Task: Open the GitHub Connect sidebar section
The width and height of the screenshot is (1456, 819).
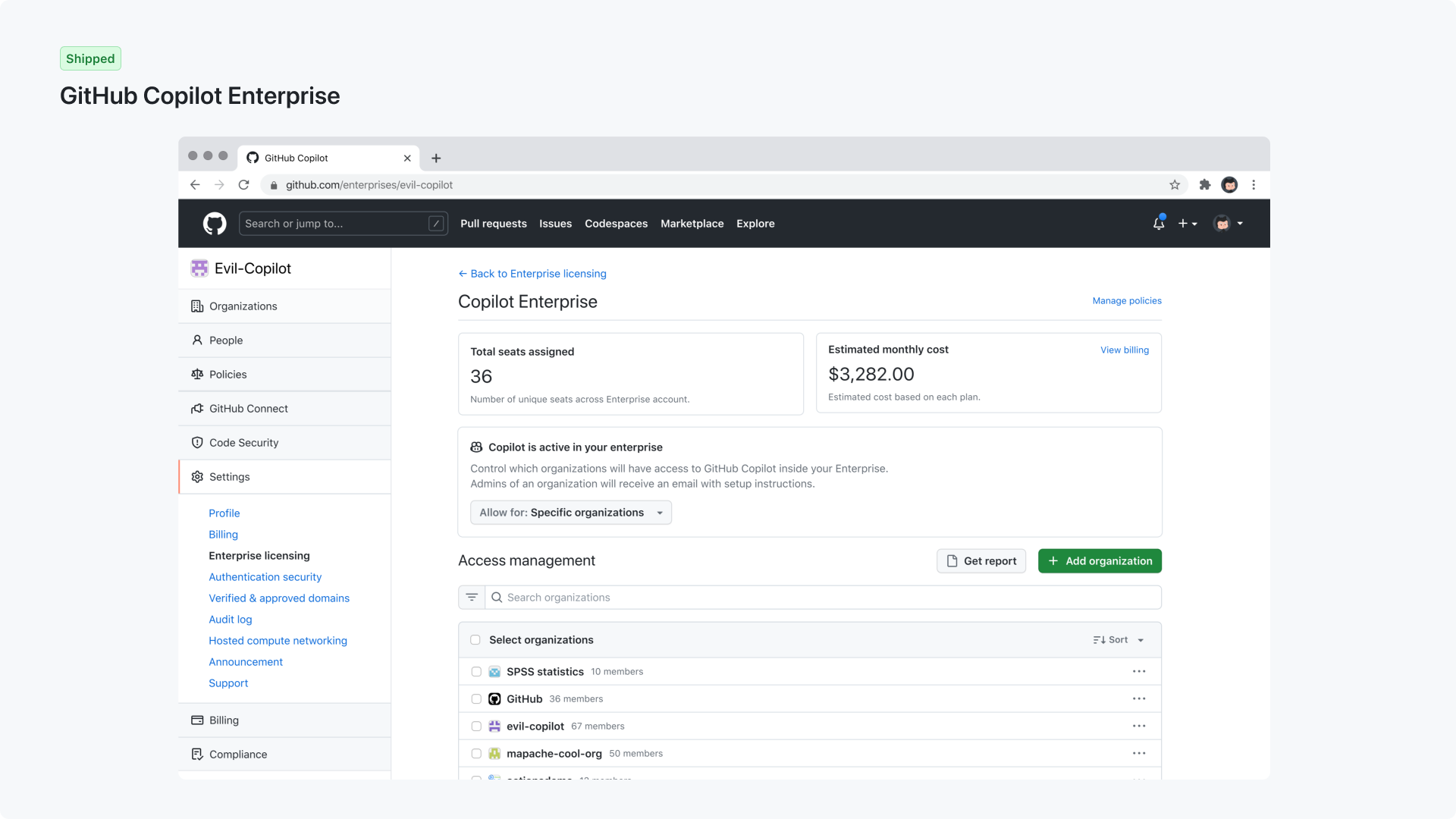Action: [248, 408]
